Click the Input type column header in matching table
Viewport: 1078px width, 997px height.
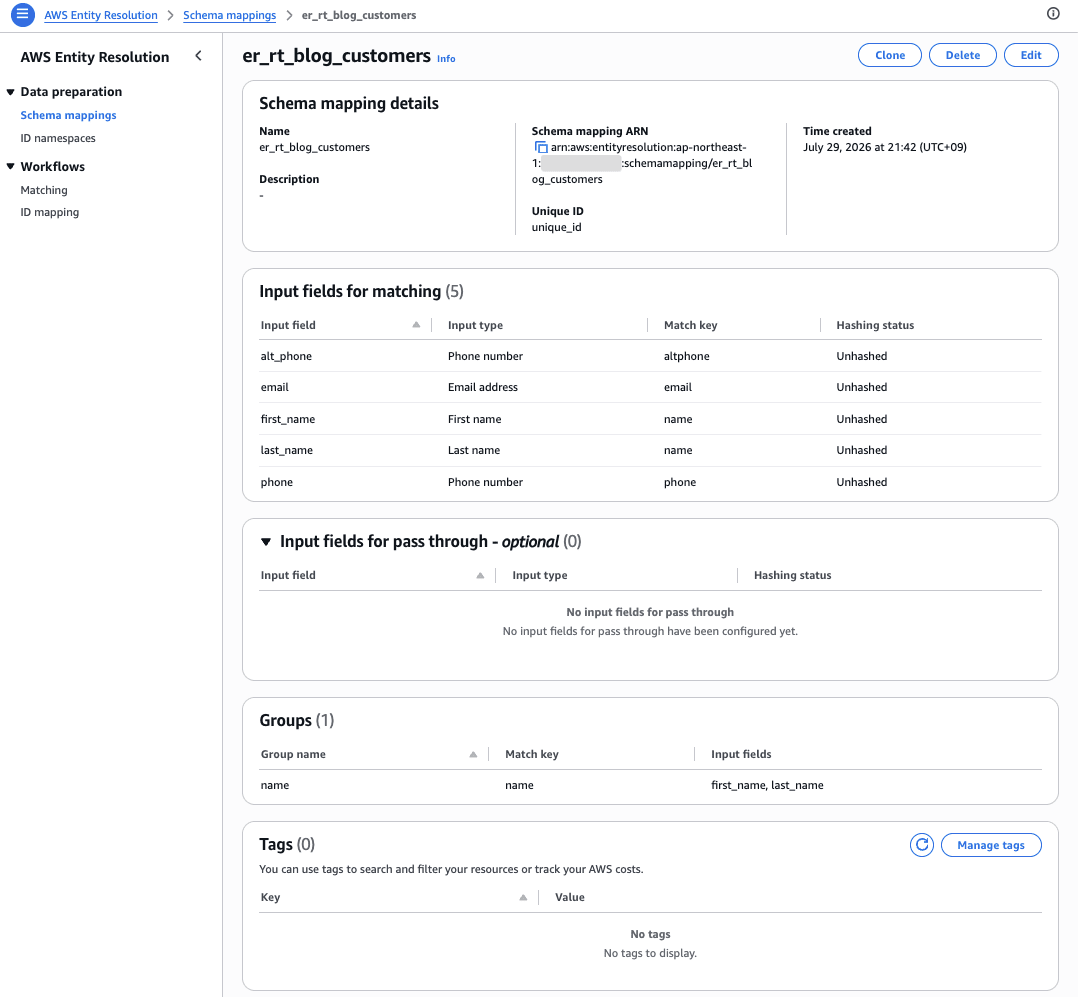475,325
